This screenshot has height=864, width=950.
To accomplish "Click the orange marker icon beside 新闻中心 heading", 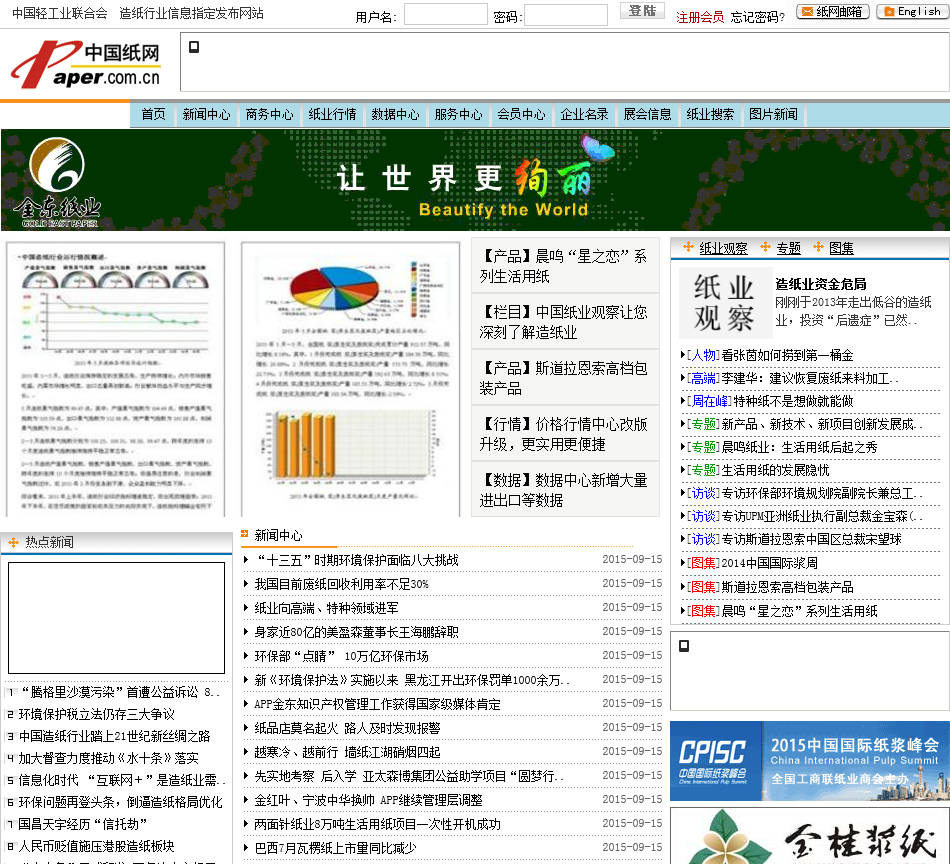I will coord(245,534).
